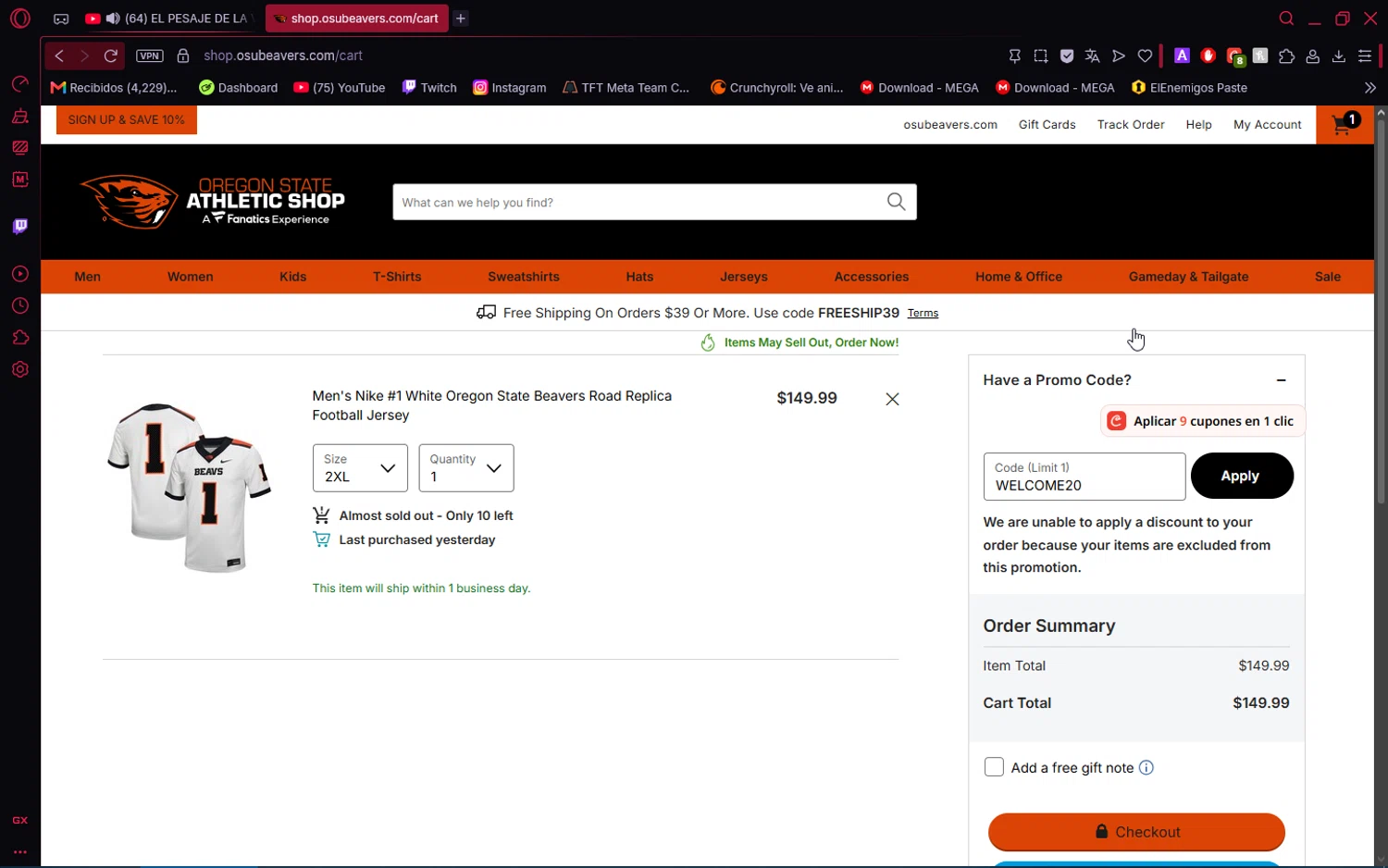Open the browser tab search magnifier
The image size is (1388, 868).
1286,19
